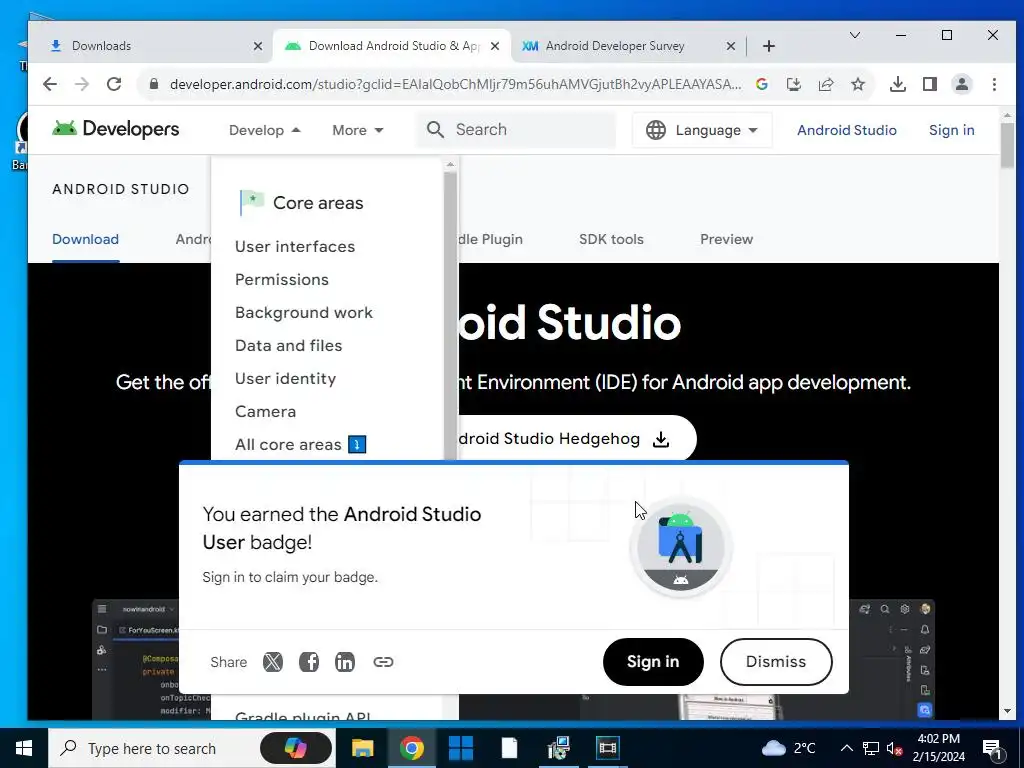The width and height of the screenshot is (1024, 768).
Task: Expand the More dropdown menu
Action: 357,130
